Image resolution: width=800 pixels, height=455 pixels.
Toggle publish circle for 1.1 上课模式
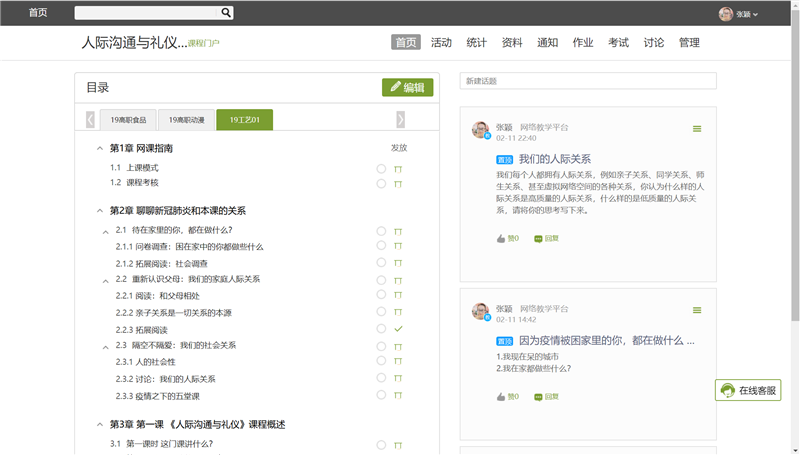pos(381,168)
